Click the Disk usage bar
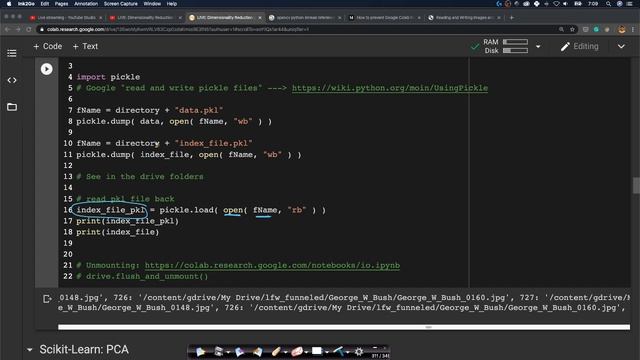 515,51
